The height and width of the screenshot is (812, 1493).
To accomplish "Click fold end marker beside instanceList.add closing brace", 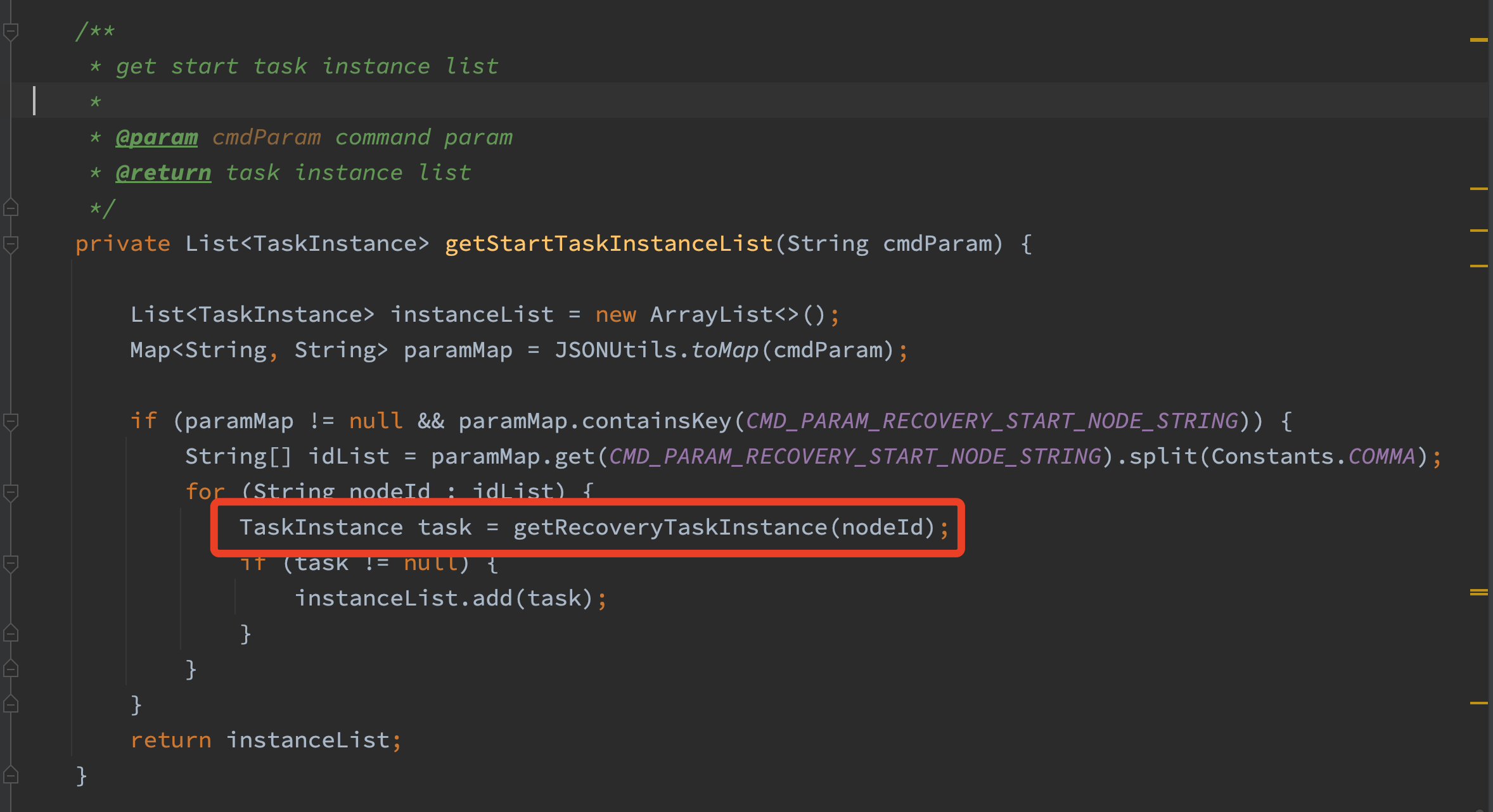I will click(x=11, y=633).
